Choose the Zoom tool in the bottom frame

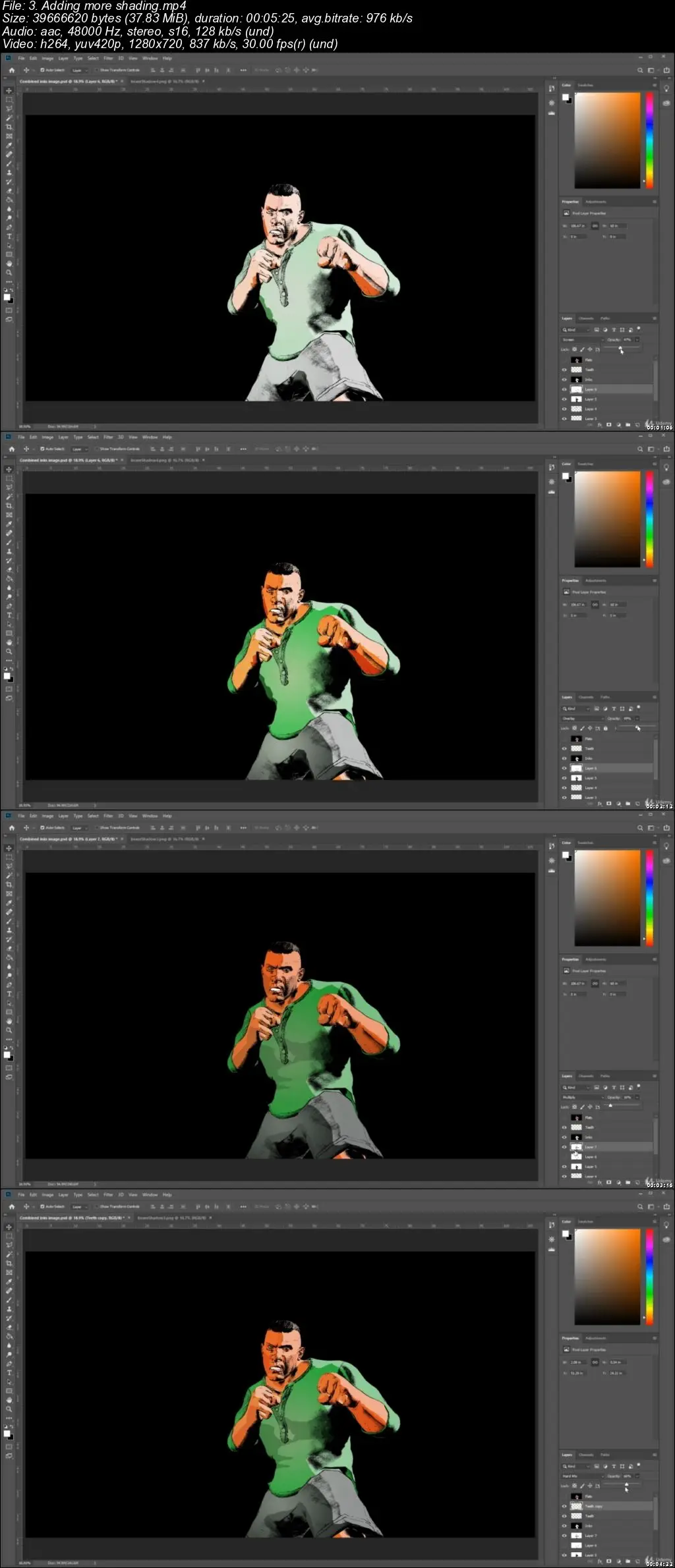pos(9,1409)
